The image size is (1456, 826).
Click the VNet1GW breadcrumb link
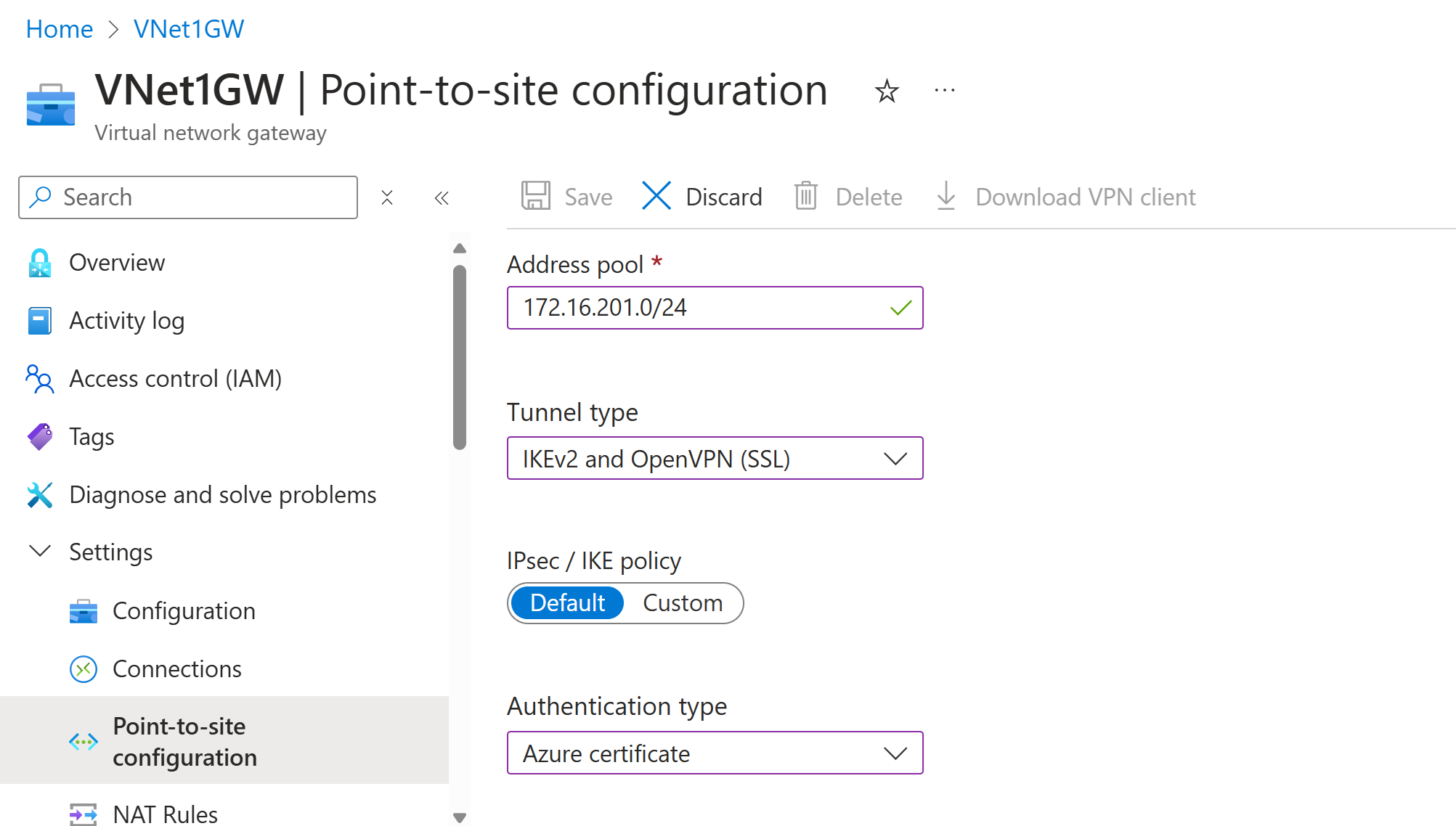(x=189, y=29)
